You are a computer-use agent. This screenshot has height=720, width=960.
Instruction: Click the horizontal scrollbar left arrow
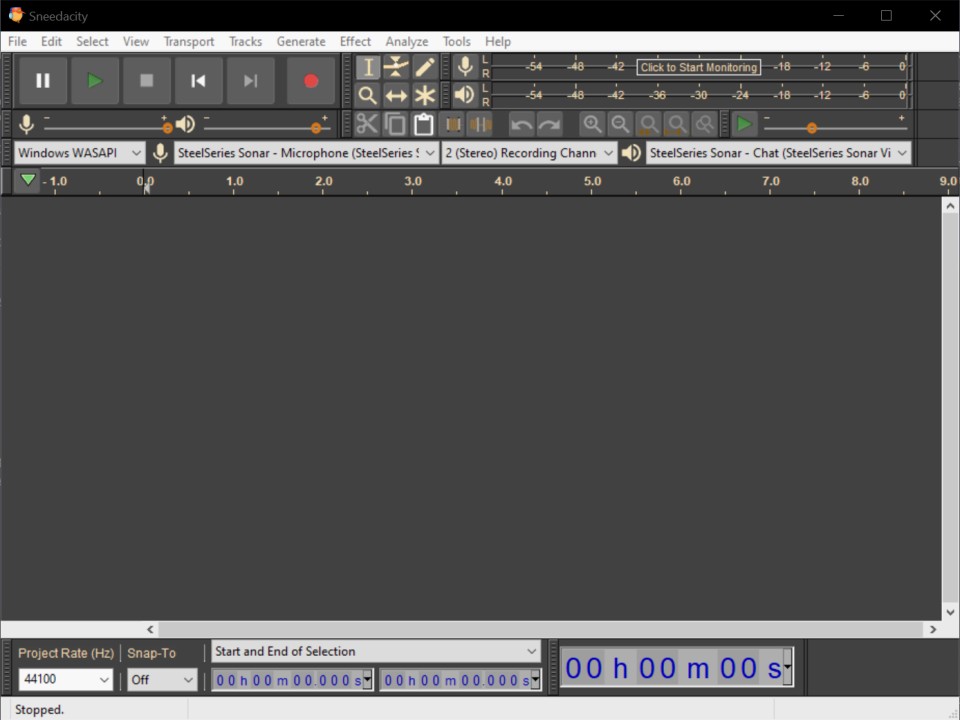[150, 629]
